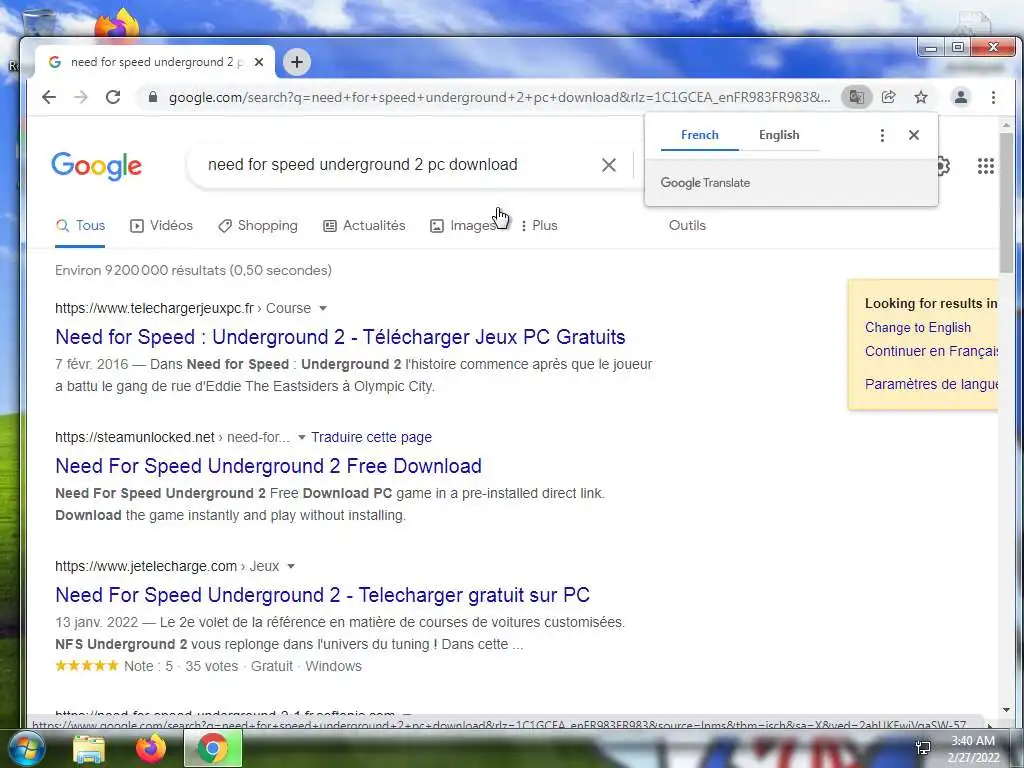Click the browser forward arrow

(81, 97)
